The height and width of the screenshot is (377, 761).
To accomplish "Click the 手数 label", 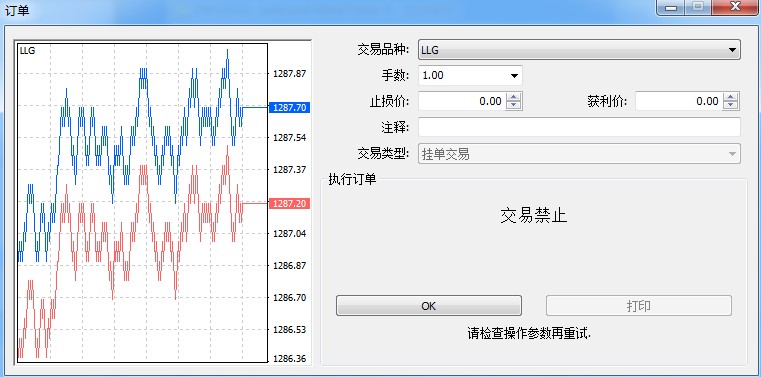I will coord(396,75).
